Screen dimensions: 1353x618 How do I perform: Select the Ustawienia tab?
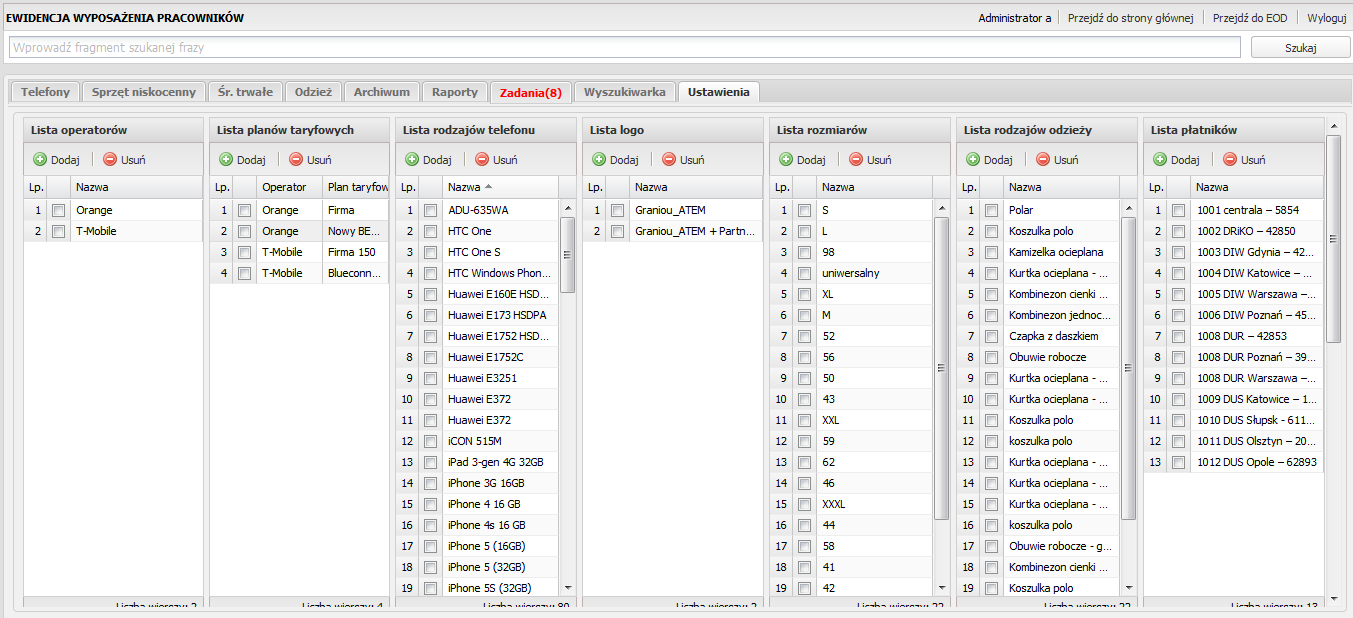click(718, 92)
